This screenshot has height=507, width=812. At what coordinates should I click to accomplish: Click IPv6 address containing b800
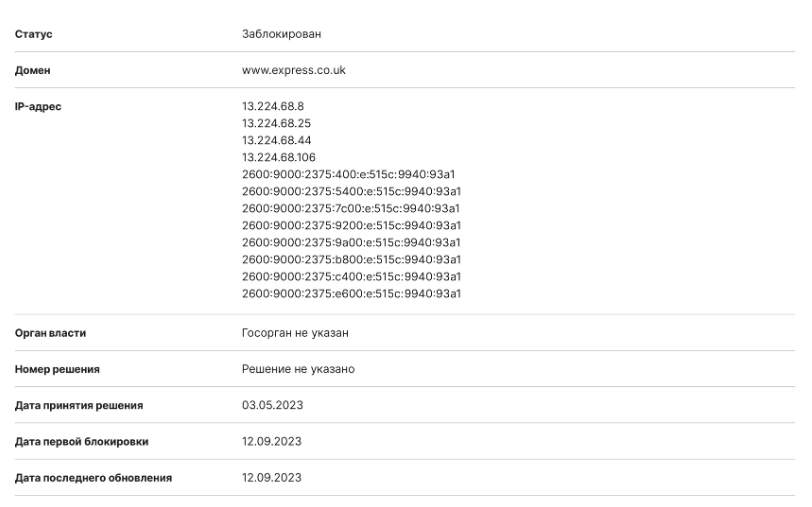tap(352, 260)
